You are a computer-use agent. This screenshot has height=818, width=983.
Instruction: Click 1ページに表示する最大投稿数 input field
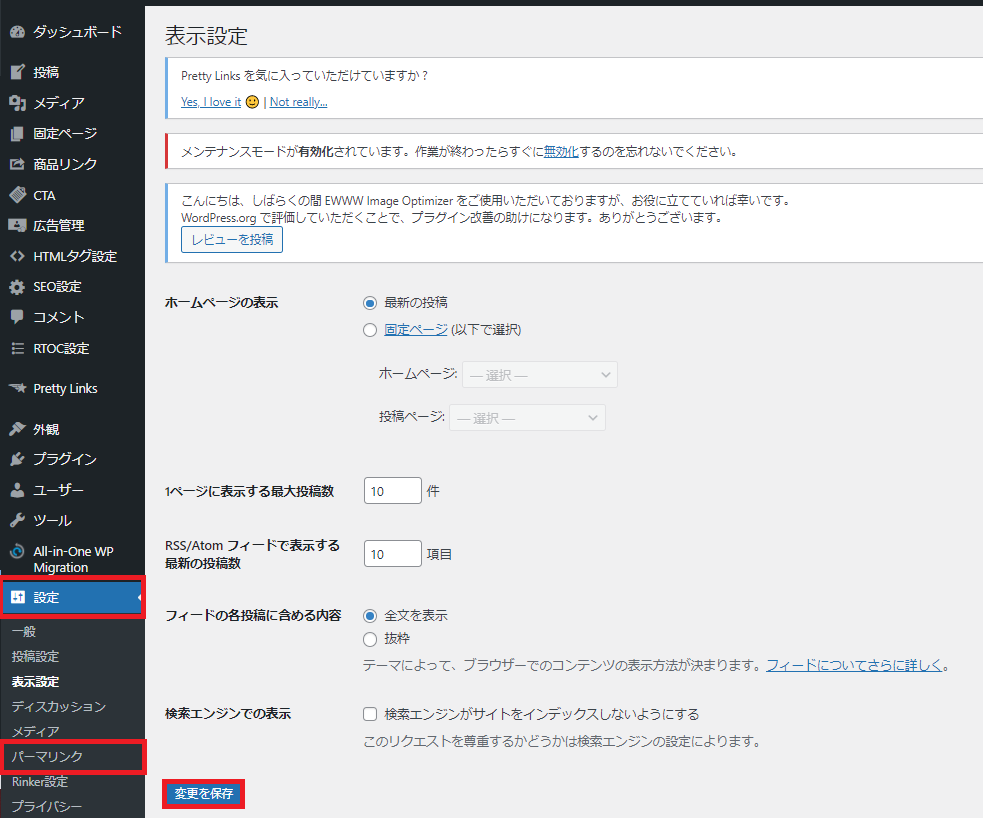(x=392, y=490)
